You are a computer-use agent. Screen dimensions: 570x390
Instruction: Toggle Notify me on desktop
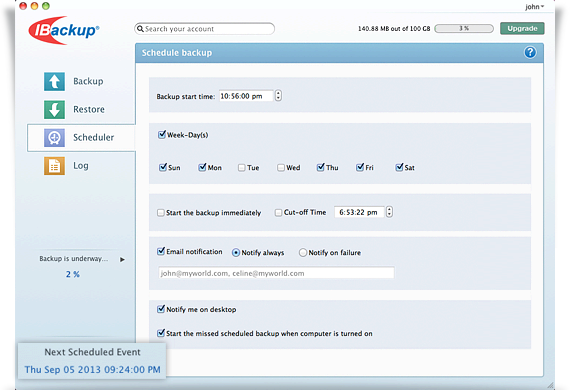point(161,309)
